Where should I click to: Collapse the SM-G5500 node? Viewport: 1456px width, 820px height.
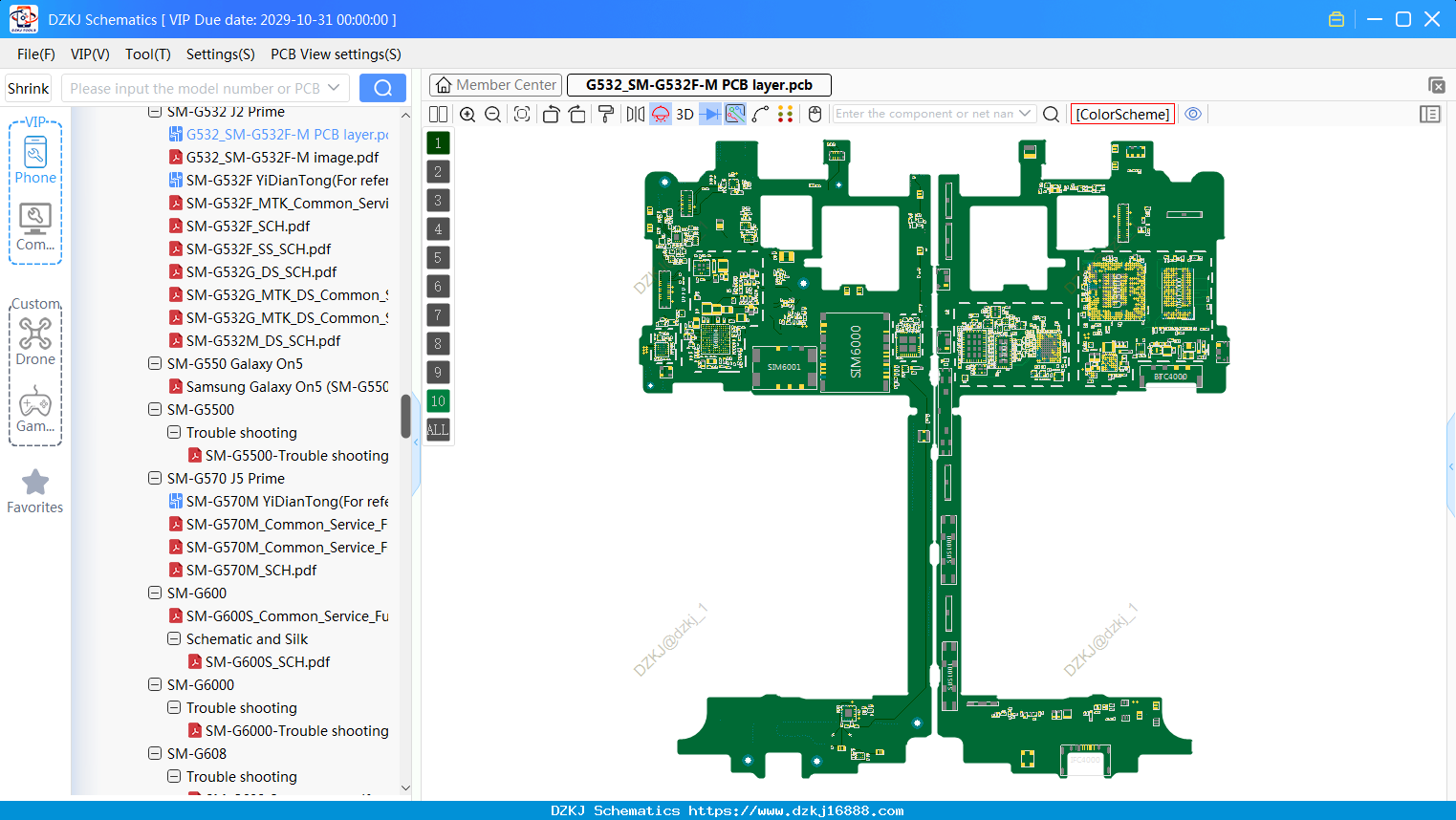pos(155,409)
